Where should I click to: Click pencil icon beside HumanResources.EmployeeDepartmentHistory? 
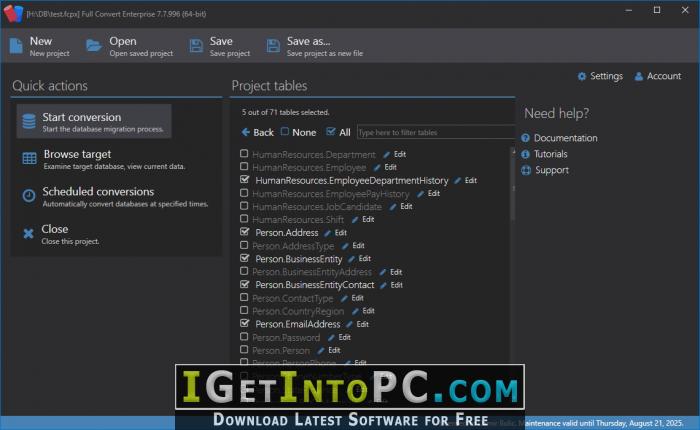point(458,180)
